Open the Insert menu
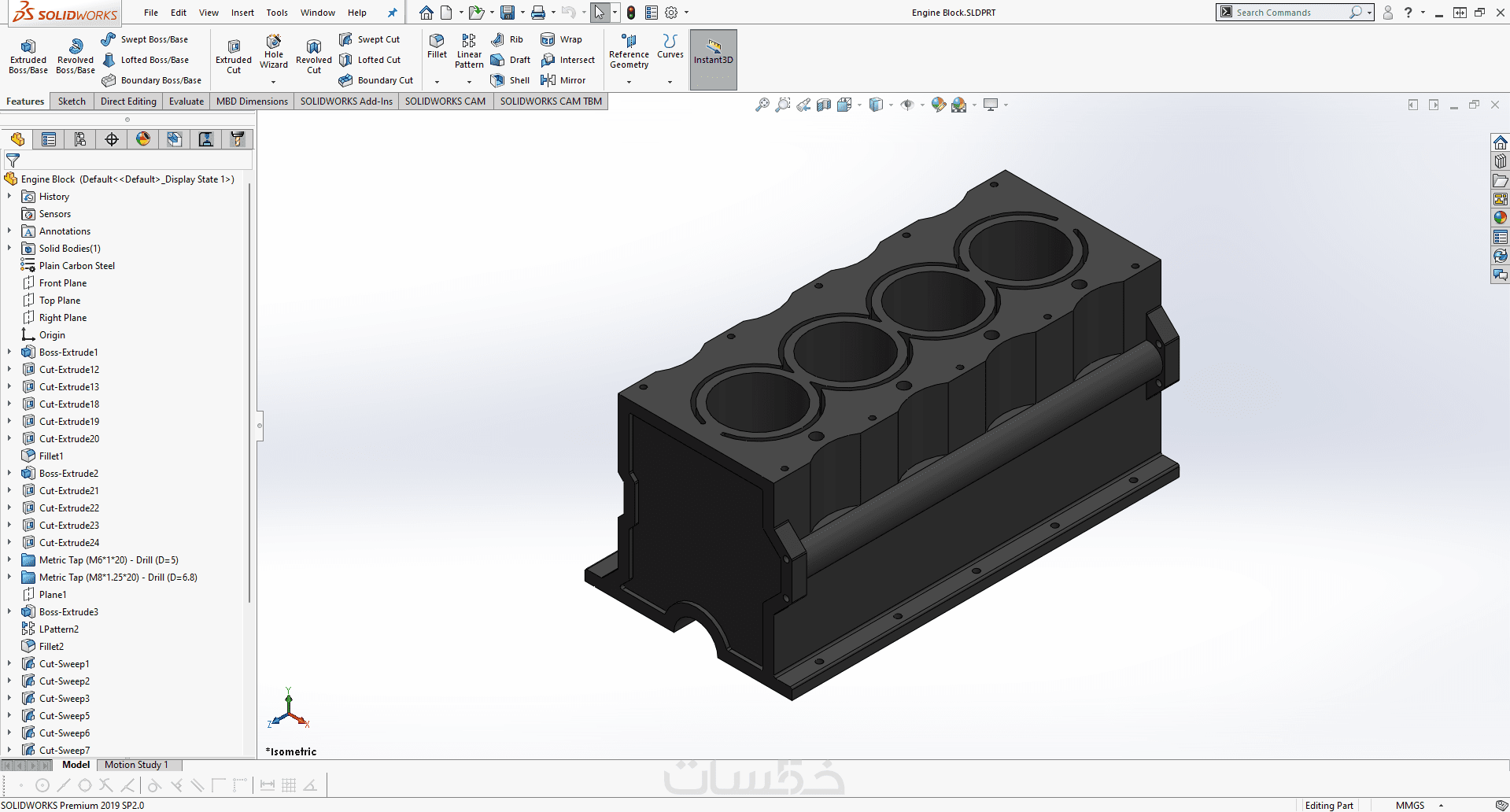This screenshot has width=1510, height=812. [x=242, y=13]
